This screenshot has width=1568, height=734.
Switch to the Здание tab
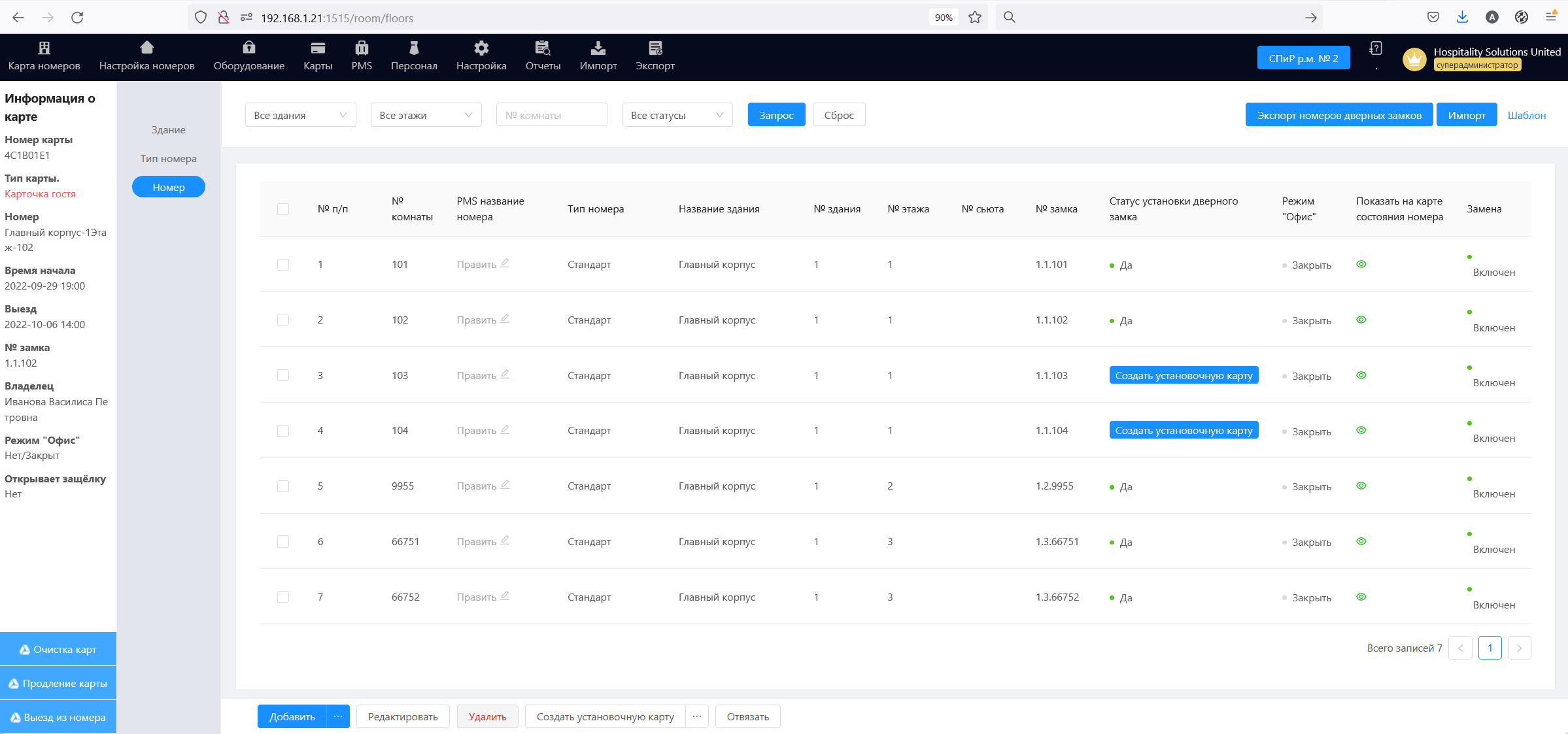pos(169,130)
